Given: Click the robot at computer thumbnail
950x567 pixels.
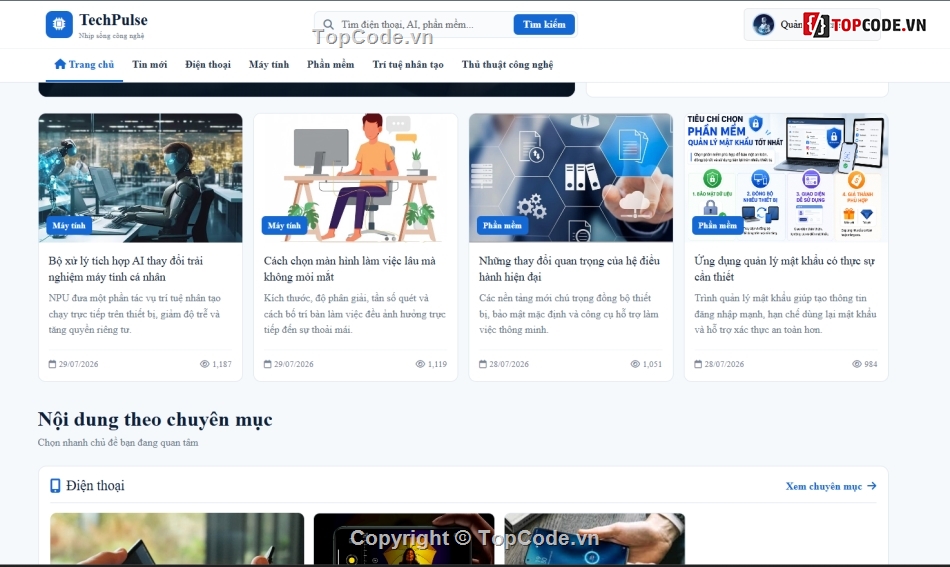Looking at the screenshot, I should 141,177.
